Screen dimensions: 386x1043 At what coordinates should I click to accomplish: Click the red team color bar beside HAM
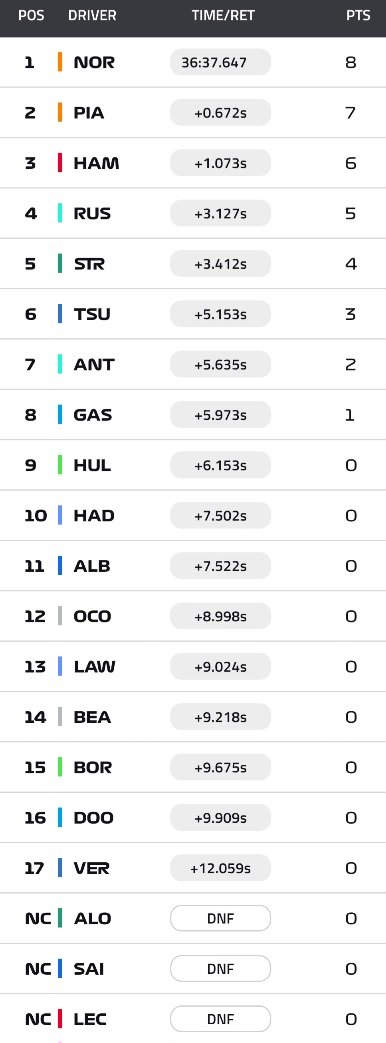60,163
